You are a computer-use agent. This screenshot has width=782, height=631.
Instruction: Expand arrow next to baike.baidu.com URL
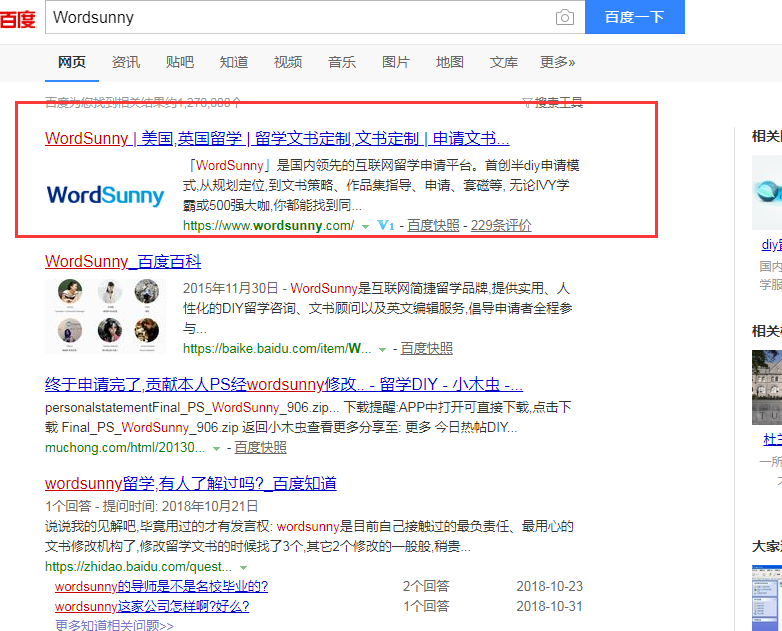point(382,349)
